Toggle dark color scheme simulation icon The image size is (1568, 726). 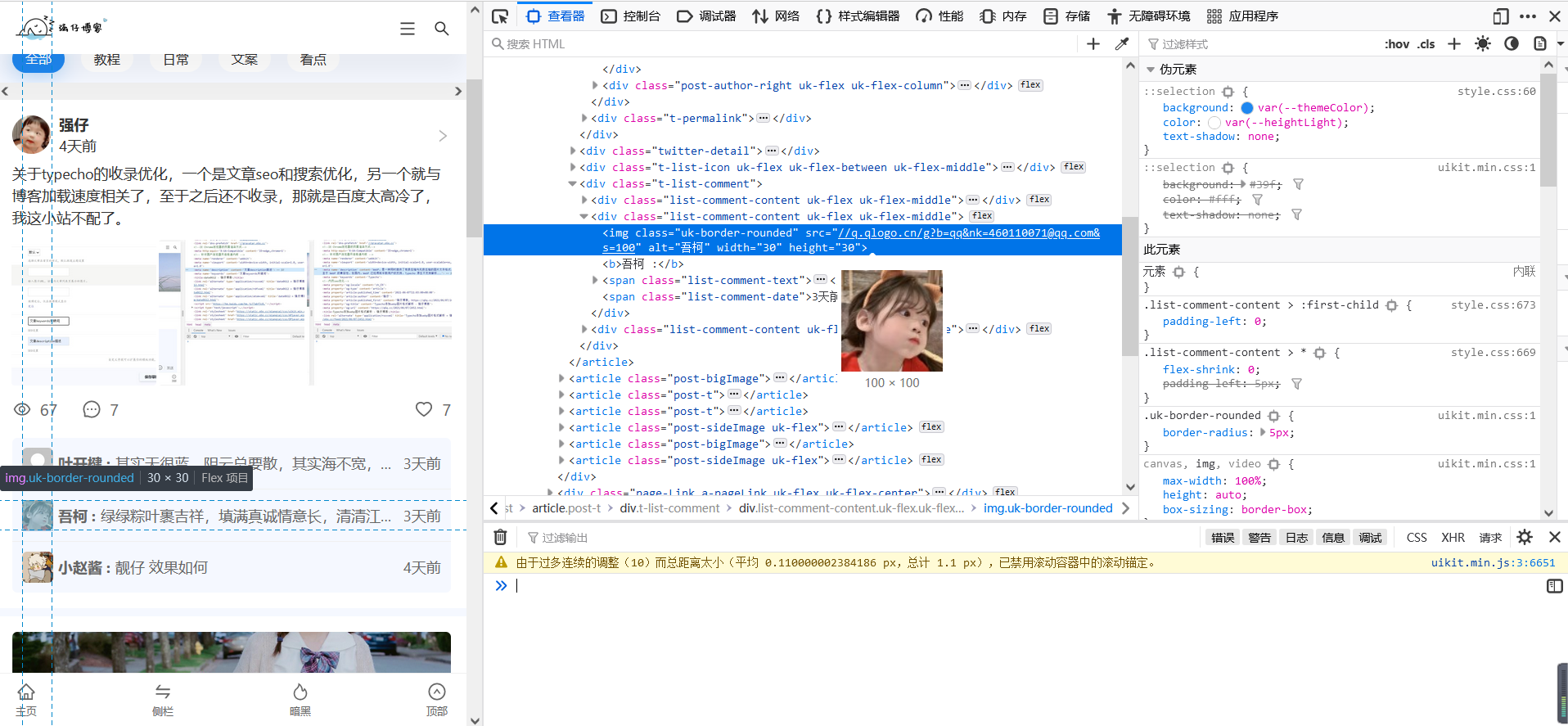point(1511,44)
